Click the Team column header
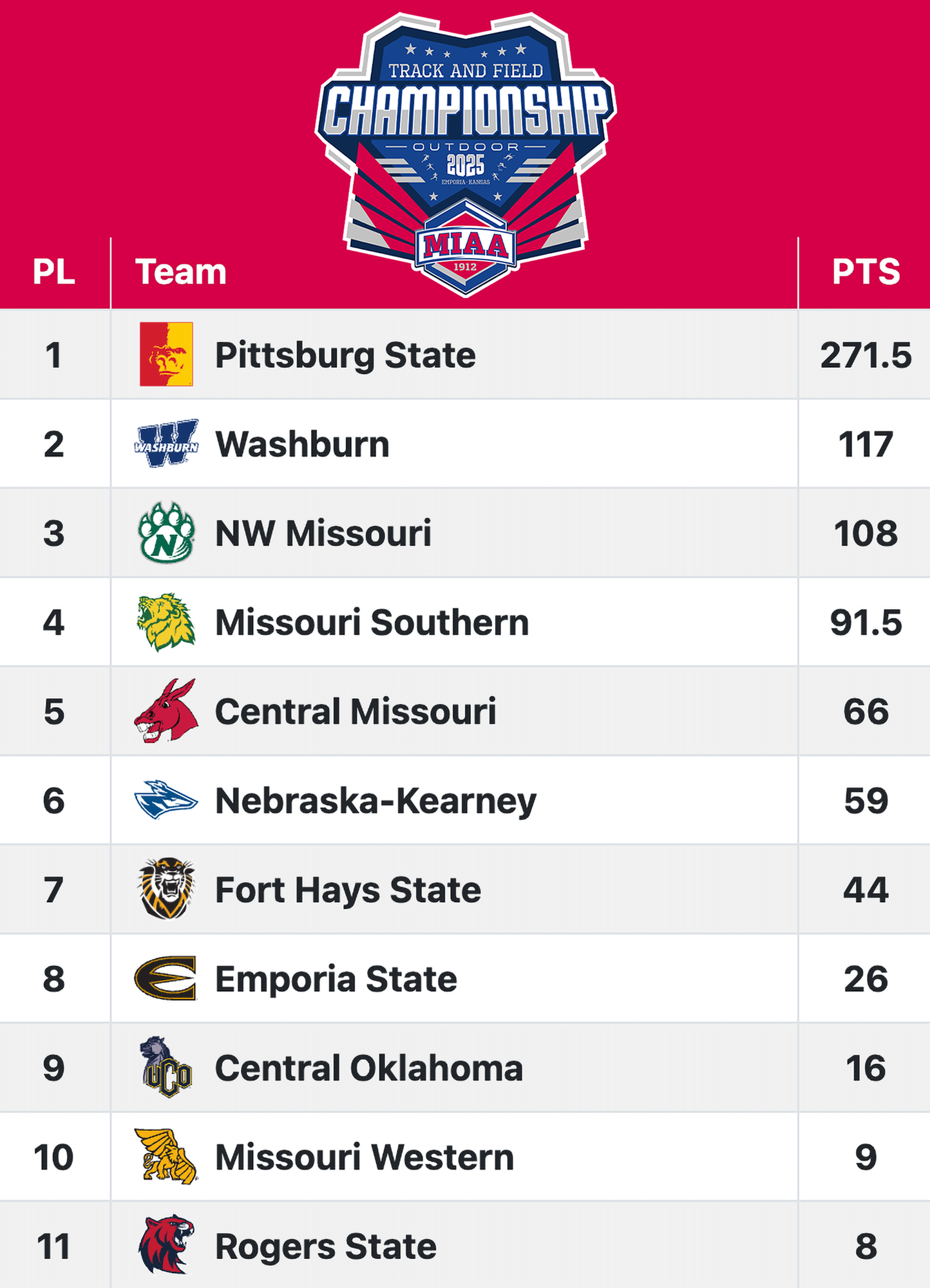The width and height of the screenshot is (930, 1288). (x=181, y=272)
